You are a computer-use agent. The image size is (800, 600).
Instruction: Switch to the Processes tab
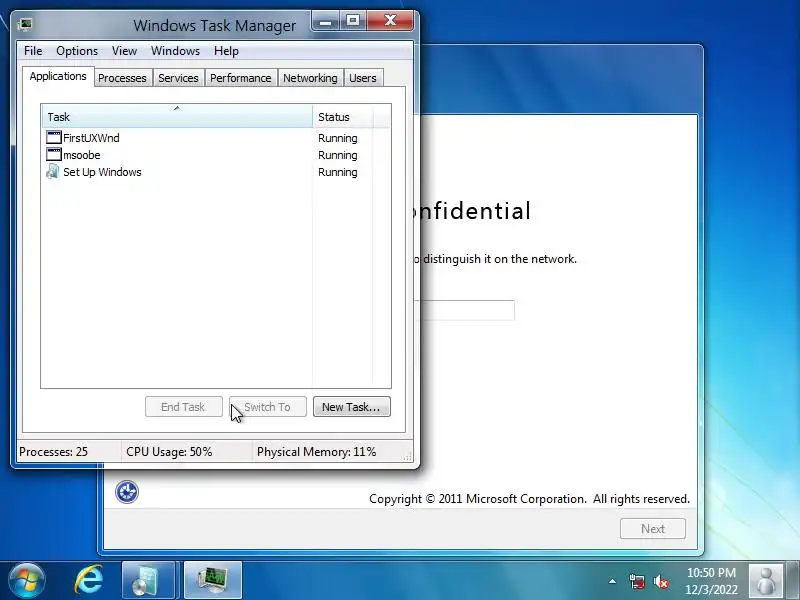coord(122,78)
